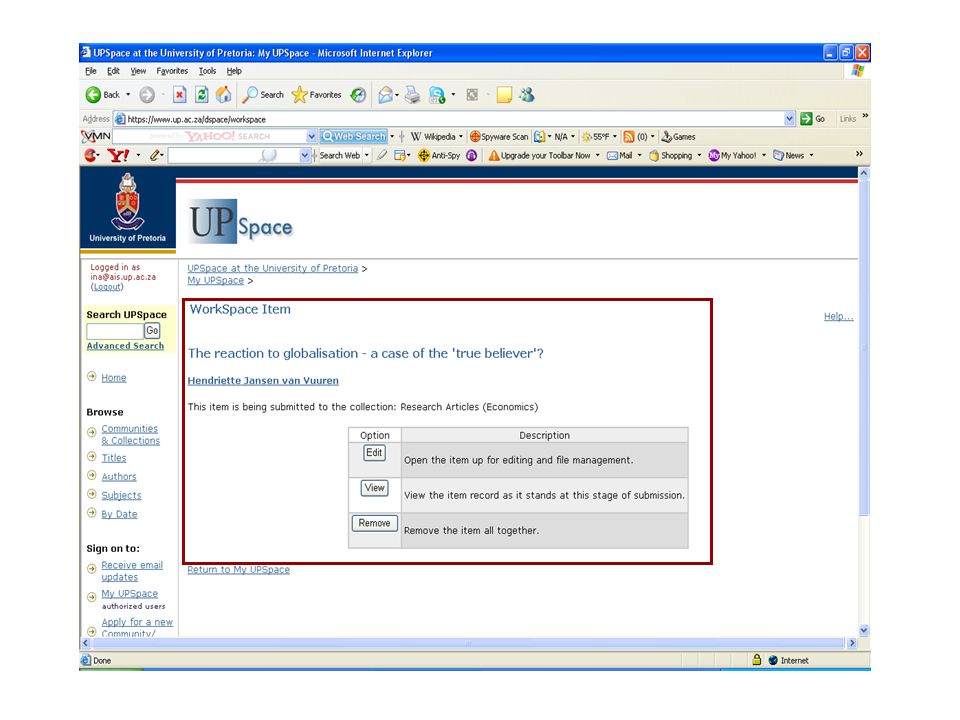Click inside the Search UPSpace text field
This screenshot has height=720, width=960.
114,331
